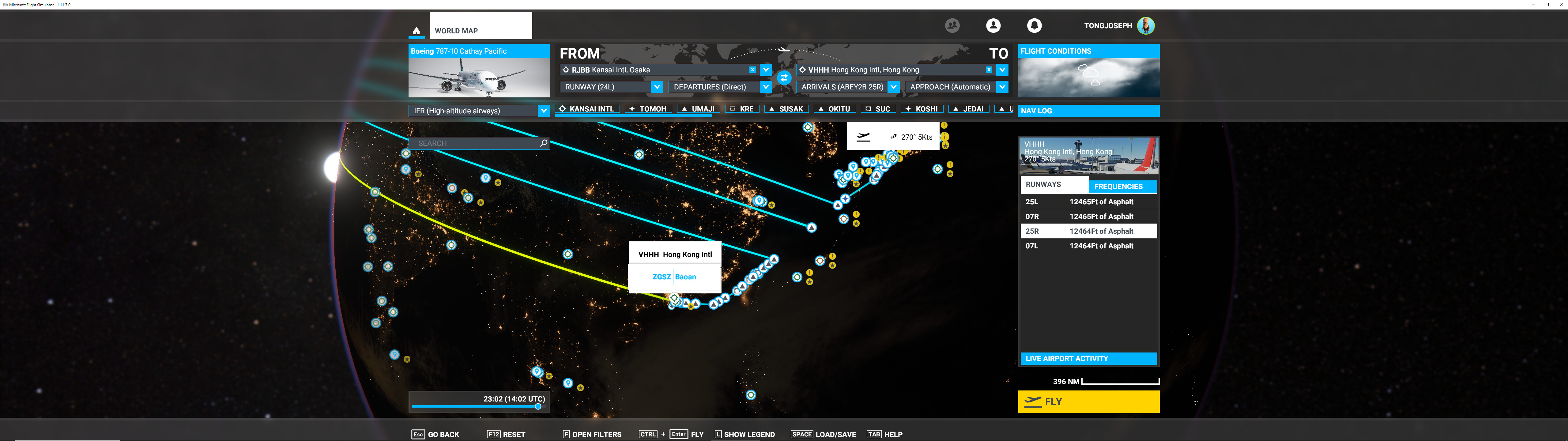Open LIVE AIRPORT ACTIVITY
The width and height of the screenshot is (1568, 441).
pyautogui.click(x=1088, y=359)
